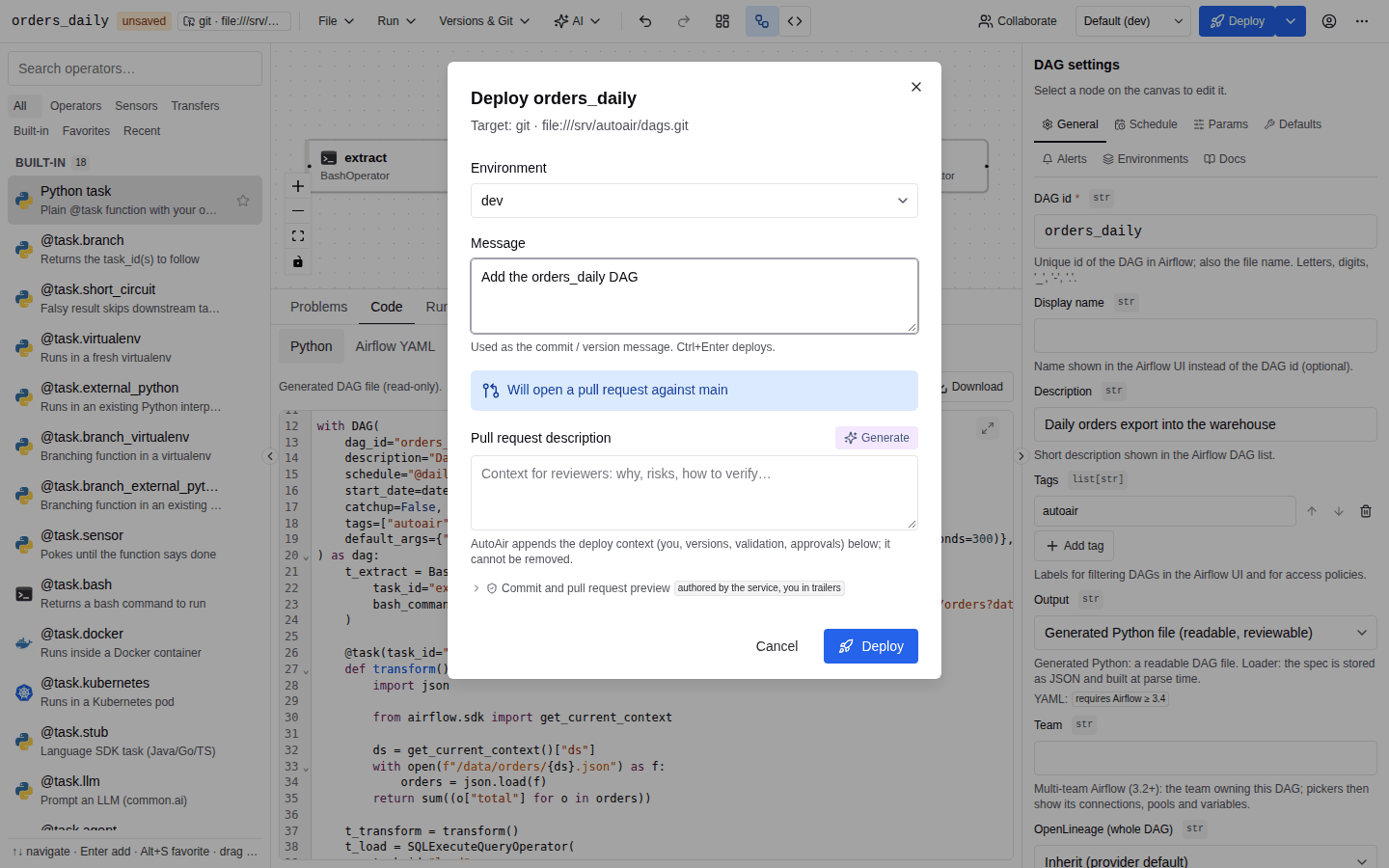Toggle the code view brackets icon
This screenshot has height=868, width=1389.
pyautogui.click(x=795, y=21)
